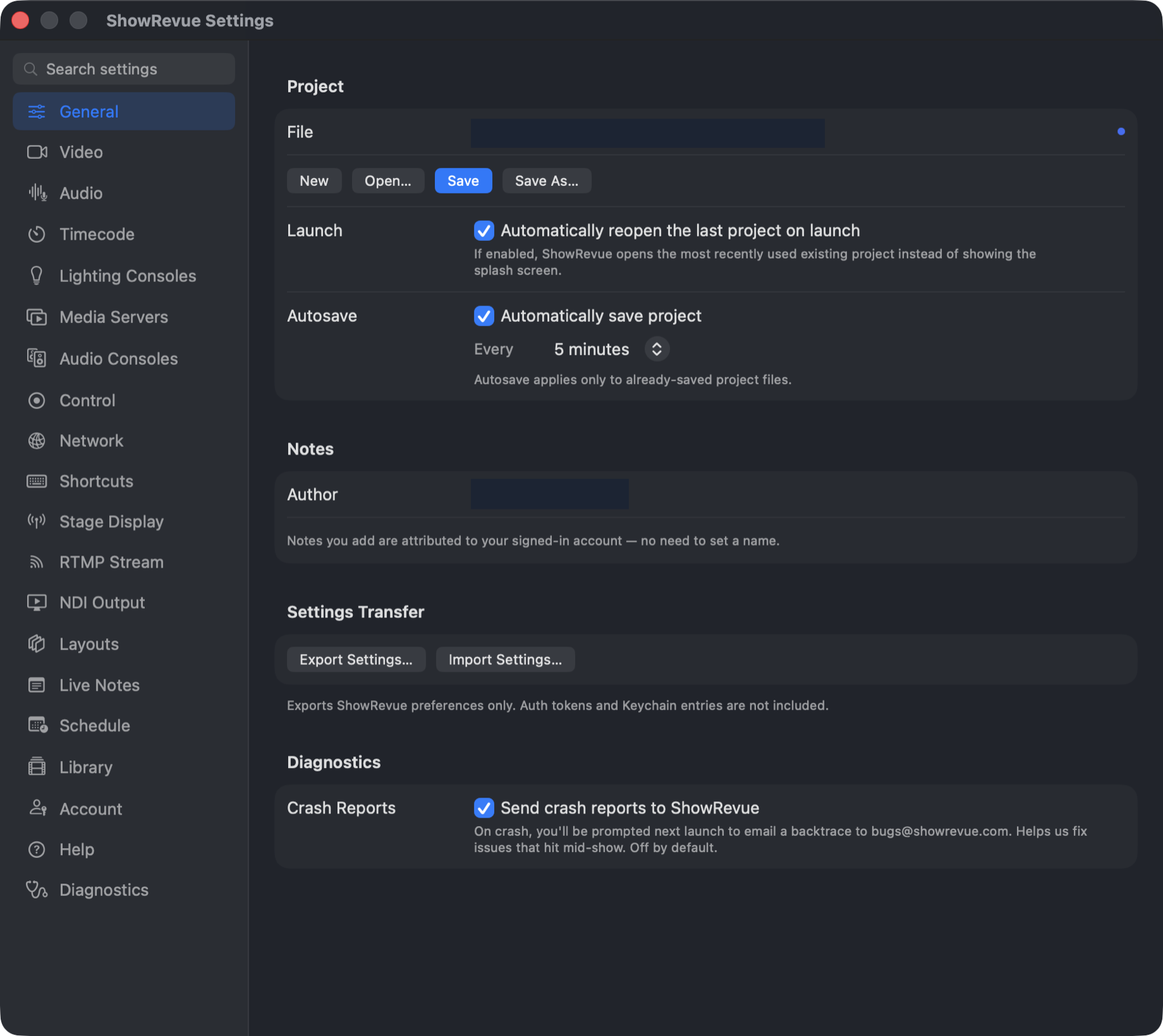Open Network settings section
The width and height of the screenshot is (1163, 1036).
123,440
